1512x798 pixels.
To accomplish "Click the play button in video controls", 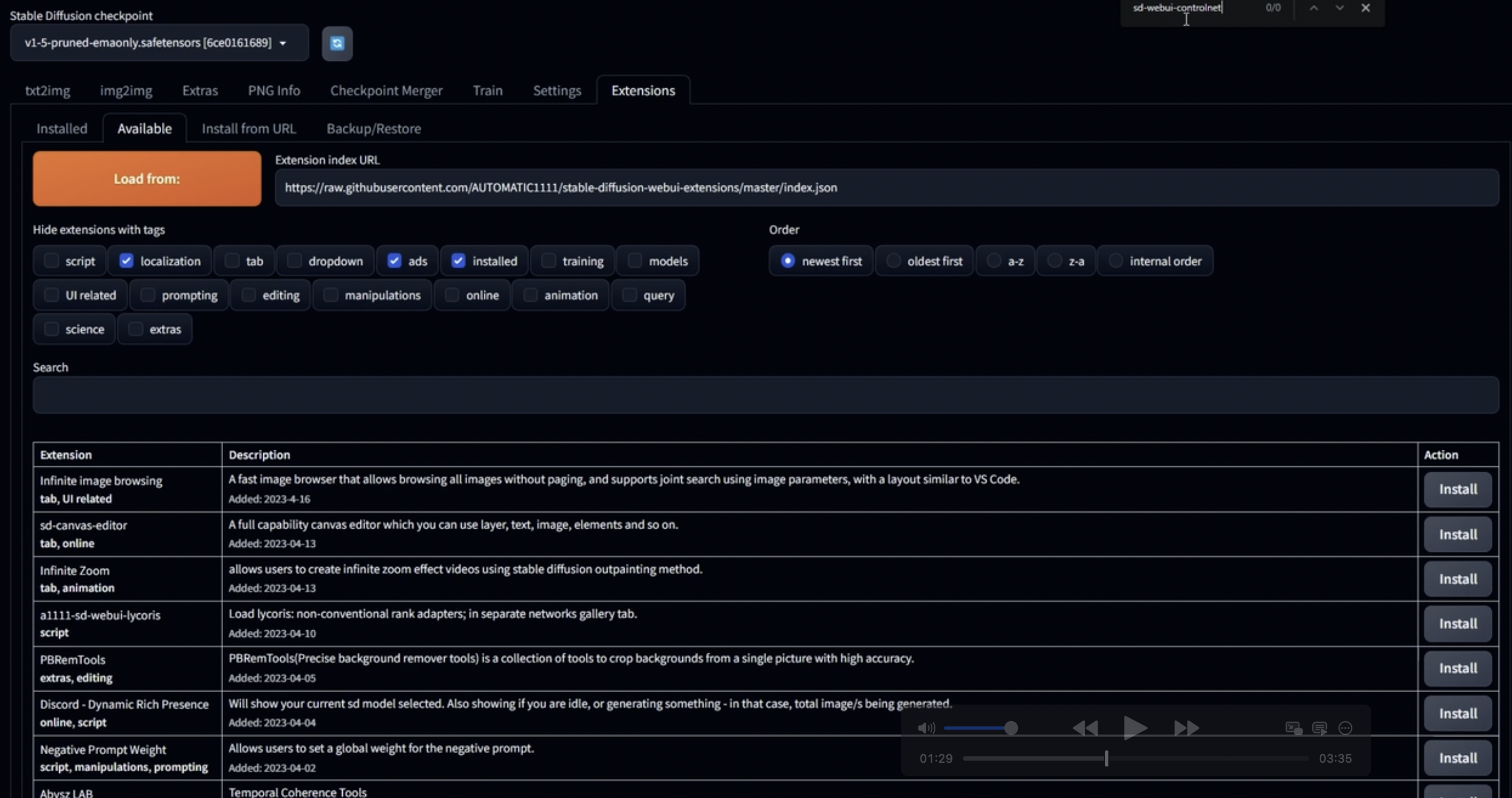I will tap(1135, 728).
